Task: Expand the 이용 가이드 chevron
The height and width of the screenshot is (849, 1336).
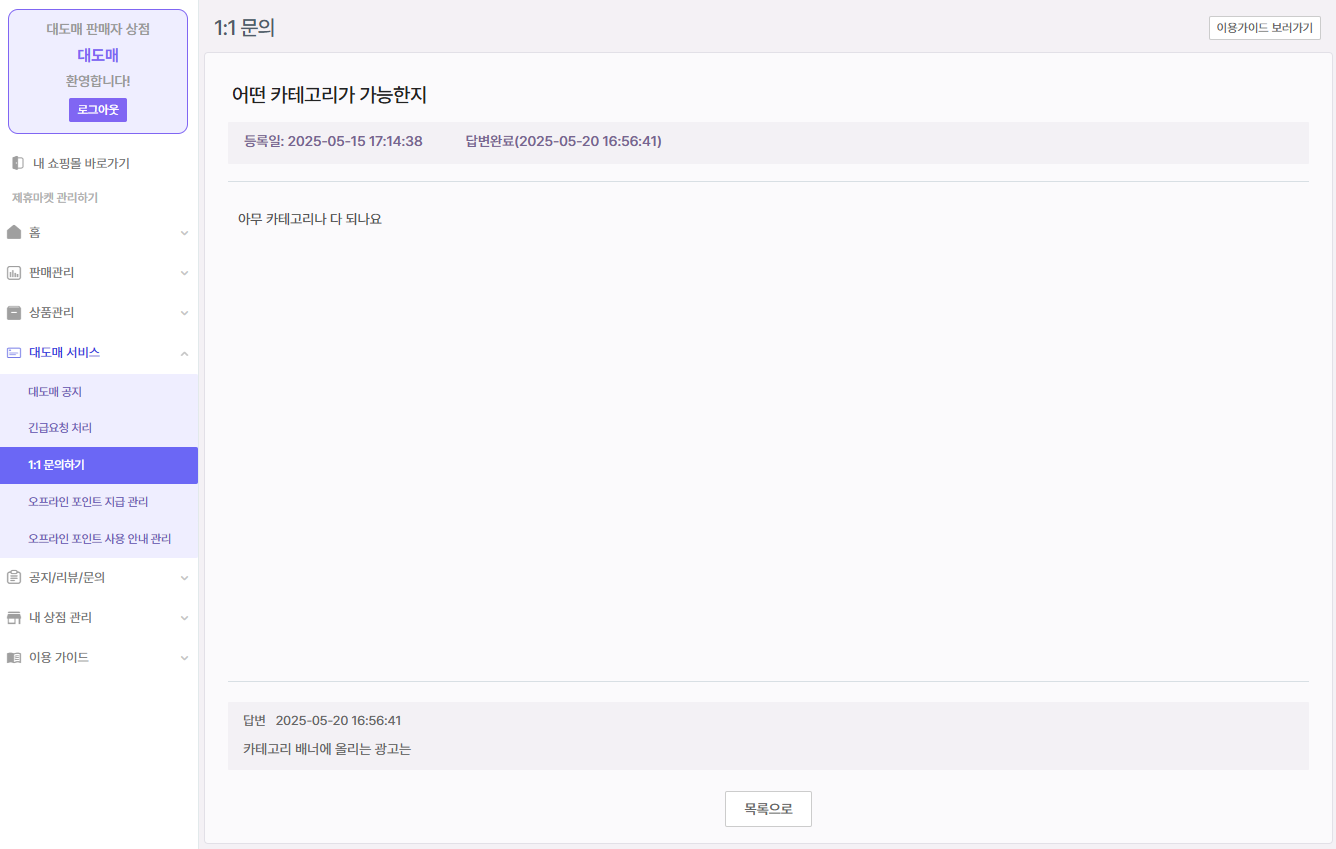Action: (184, 658)
